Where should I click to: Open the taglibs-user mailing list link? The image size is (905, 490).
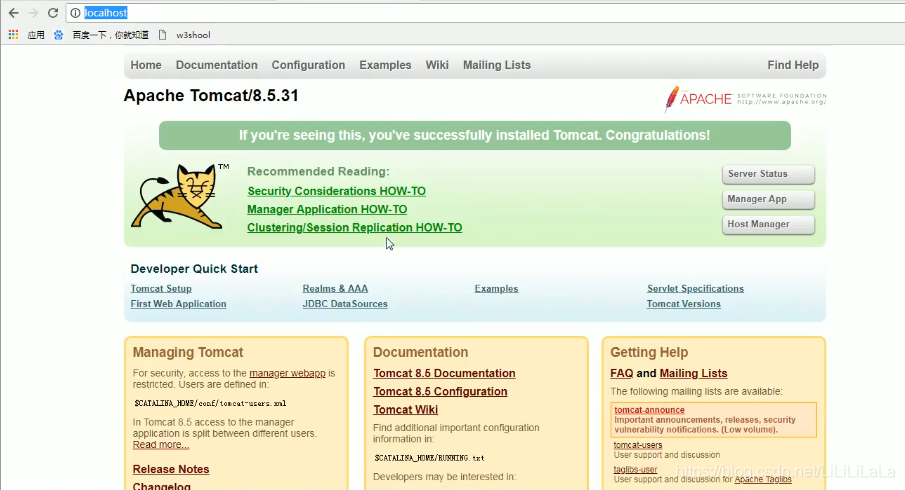pyautogui.click(x=635, y=469)
